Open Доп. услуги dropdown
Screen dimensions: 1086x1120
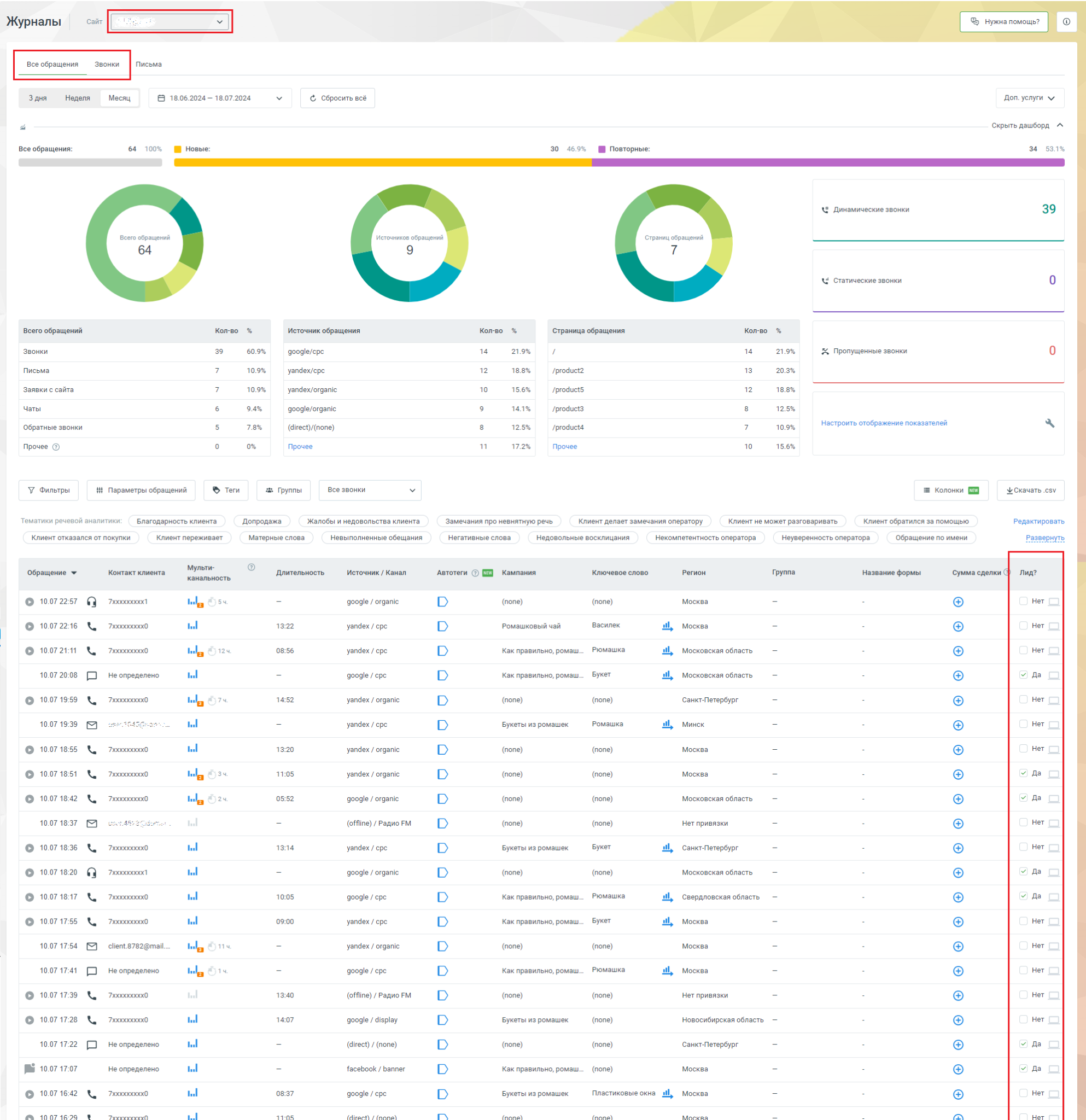1030,98
